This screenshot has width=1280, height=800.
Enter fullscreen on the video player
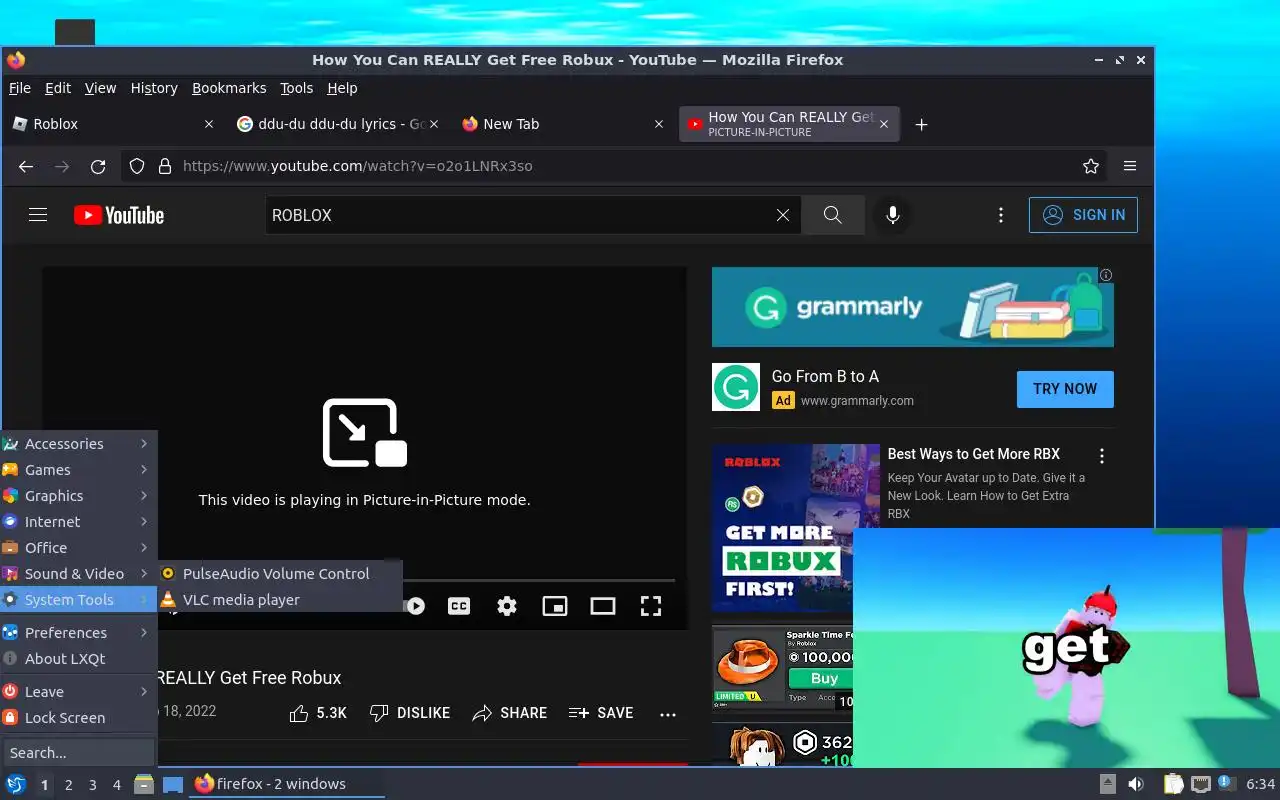click(651, 606)
